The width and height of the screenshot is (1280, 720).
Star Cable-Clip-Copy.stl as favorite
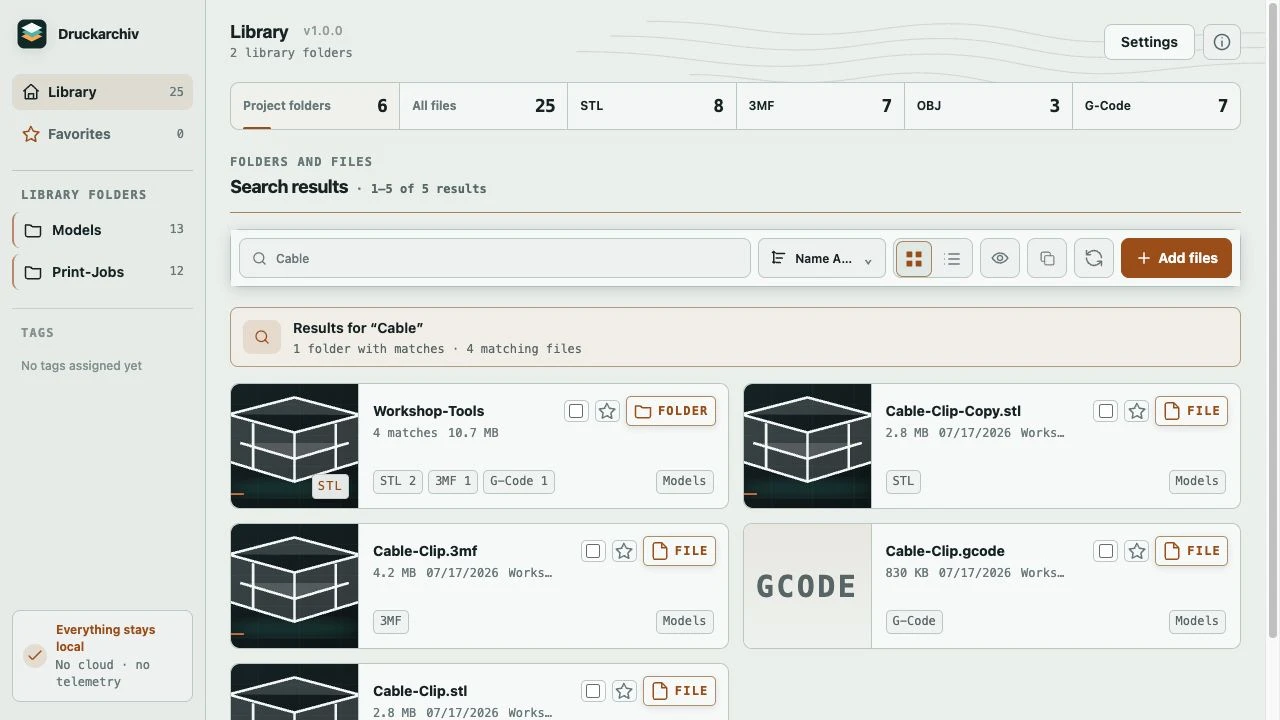(1137, 411)
